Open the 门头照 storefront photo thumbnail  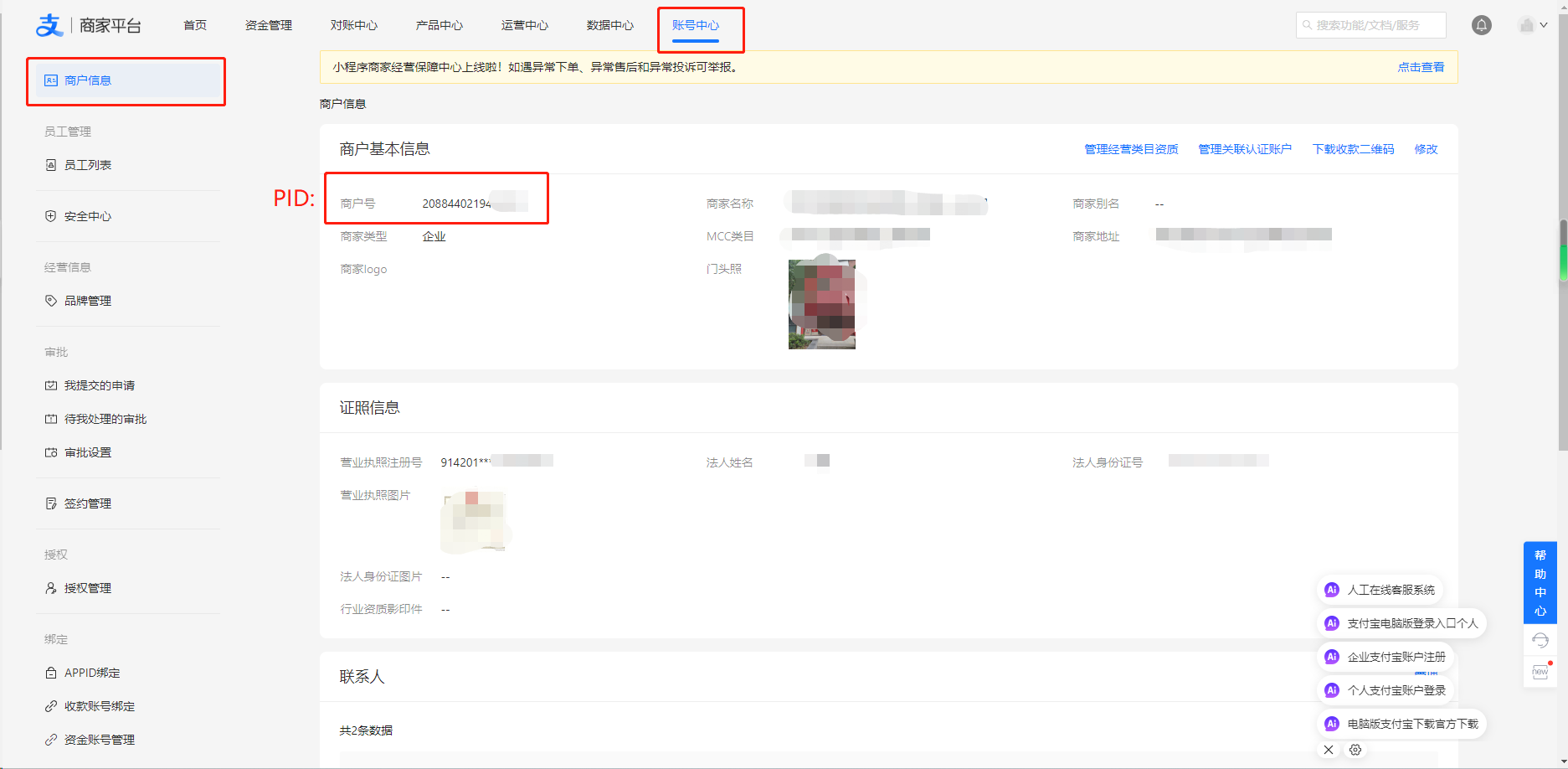(x=821, y=304)
